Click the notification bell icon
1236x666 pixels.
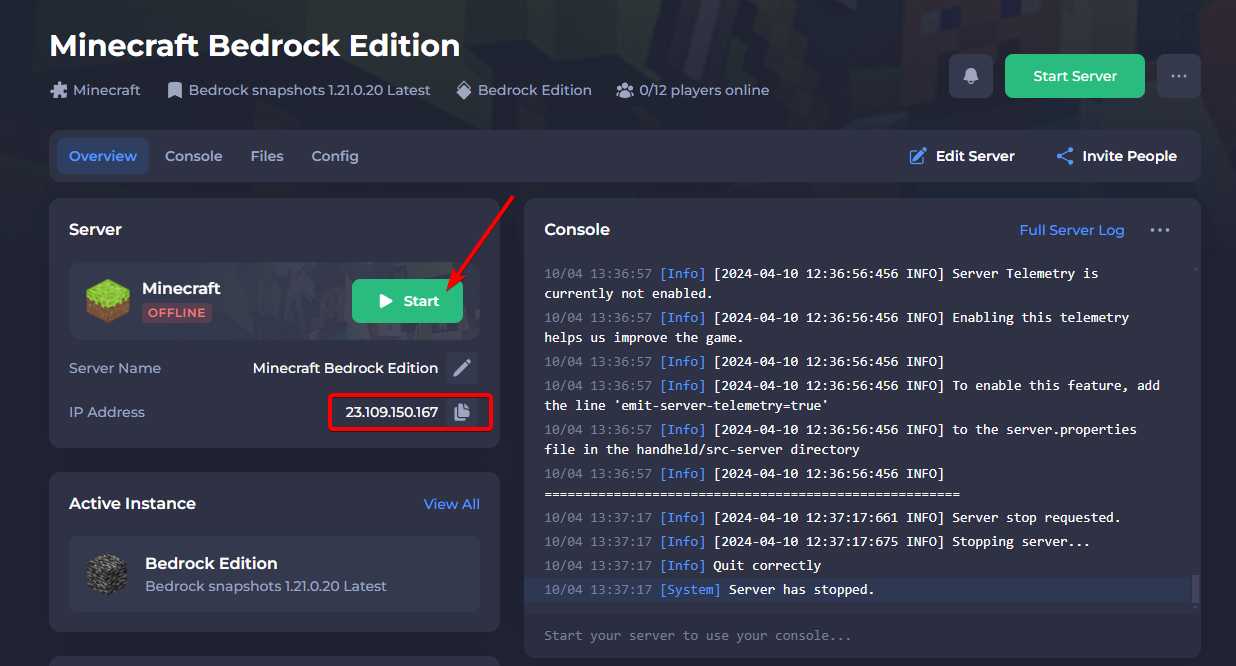(970, 76)
